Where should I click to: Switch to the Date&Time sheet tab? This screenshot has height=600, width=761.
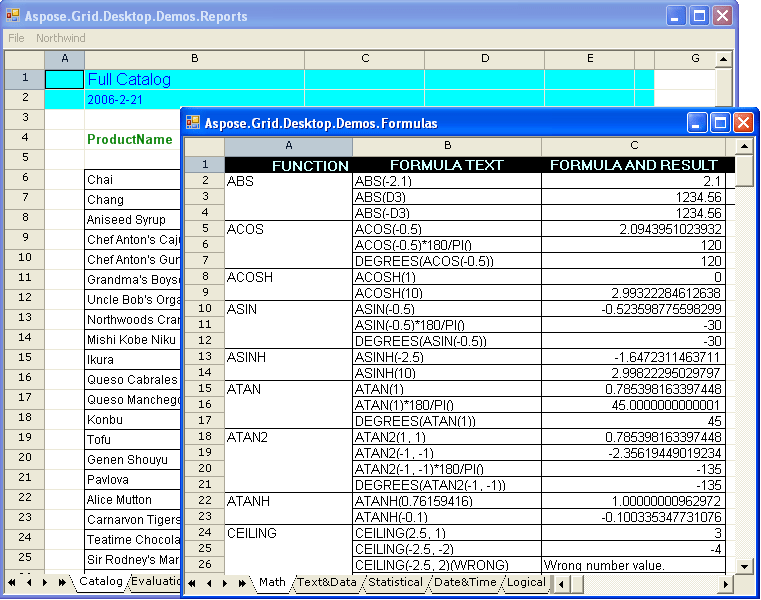(x=465, y=582)
